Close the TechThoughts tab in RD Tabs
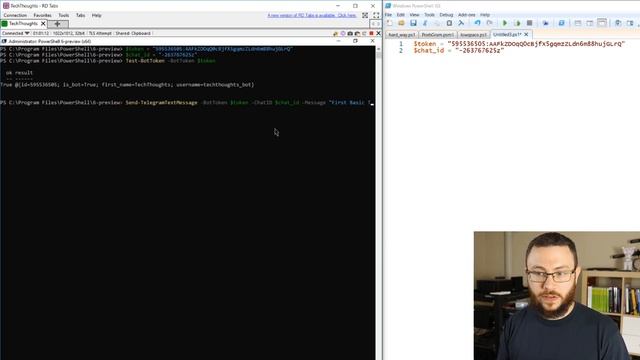The image size is (640, 360). pyautogui.click(x=43, y=24)
